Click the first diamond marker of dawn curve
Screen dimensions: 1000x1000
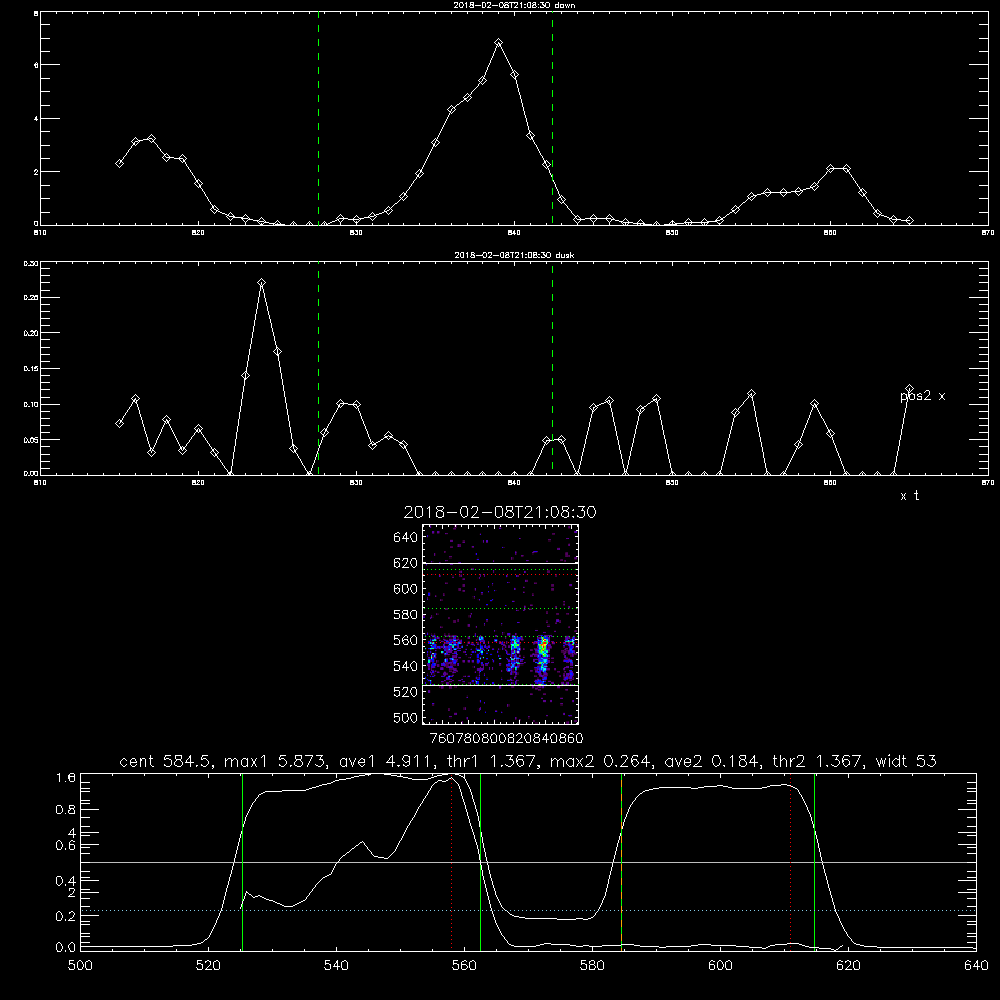(x=119, y=163)
